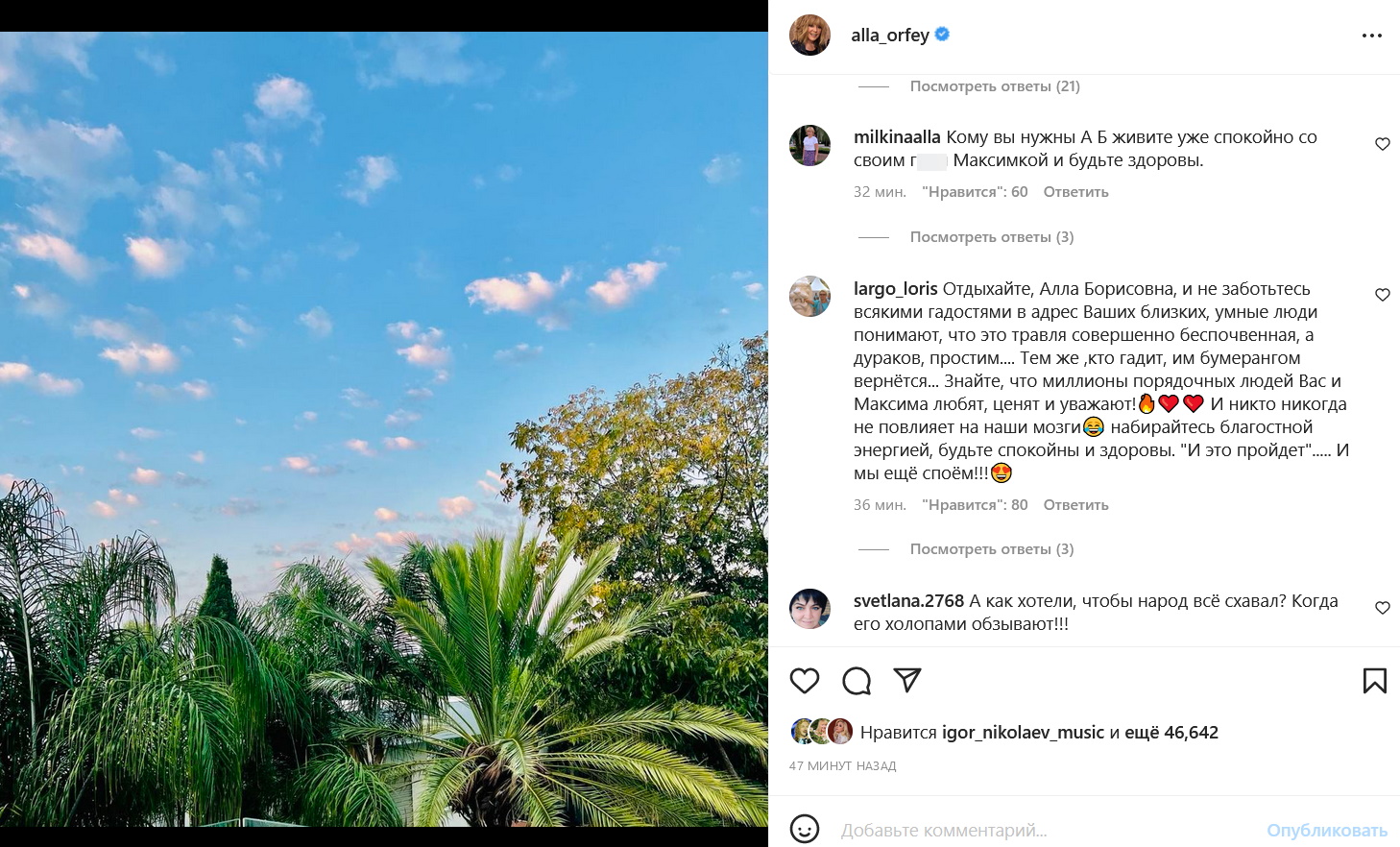Like the post with heart icon
This screenshot has height=847, width=1400.
coord(805,681)
